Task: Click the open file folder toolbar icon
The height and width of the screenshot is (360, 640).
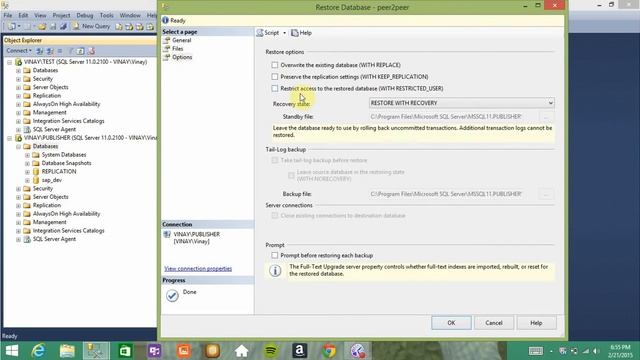Action: click(42, 26)
